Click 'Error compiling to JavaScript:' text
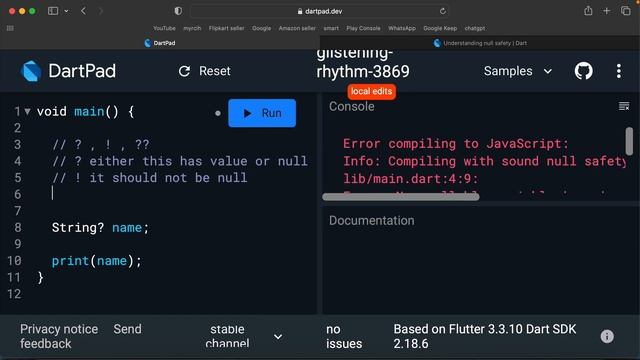 [x=456, y=144]
